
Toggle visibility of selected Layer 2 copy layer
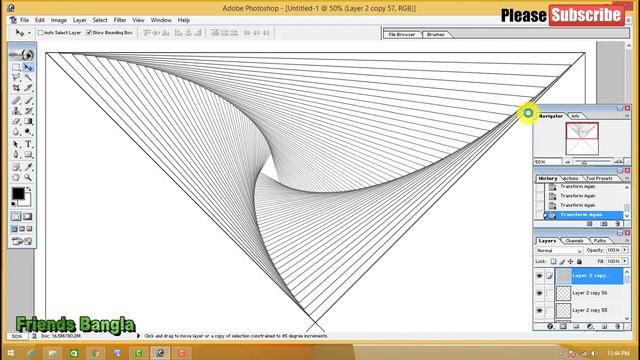pos(539,276)
